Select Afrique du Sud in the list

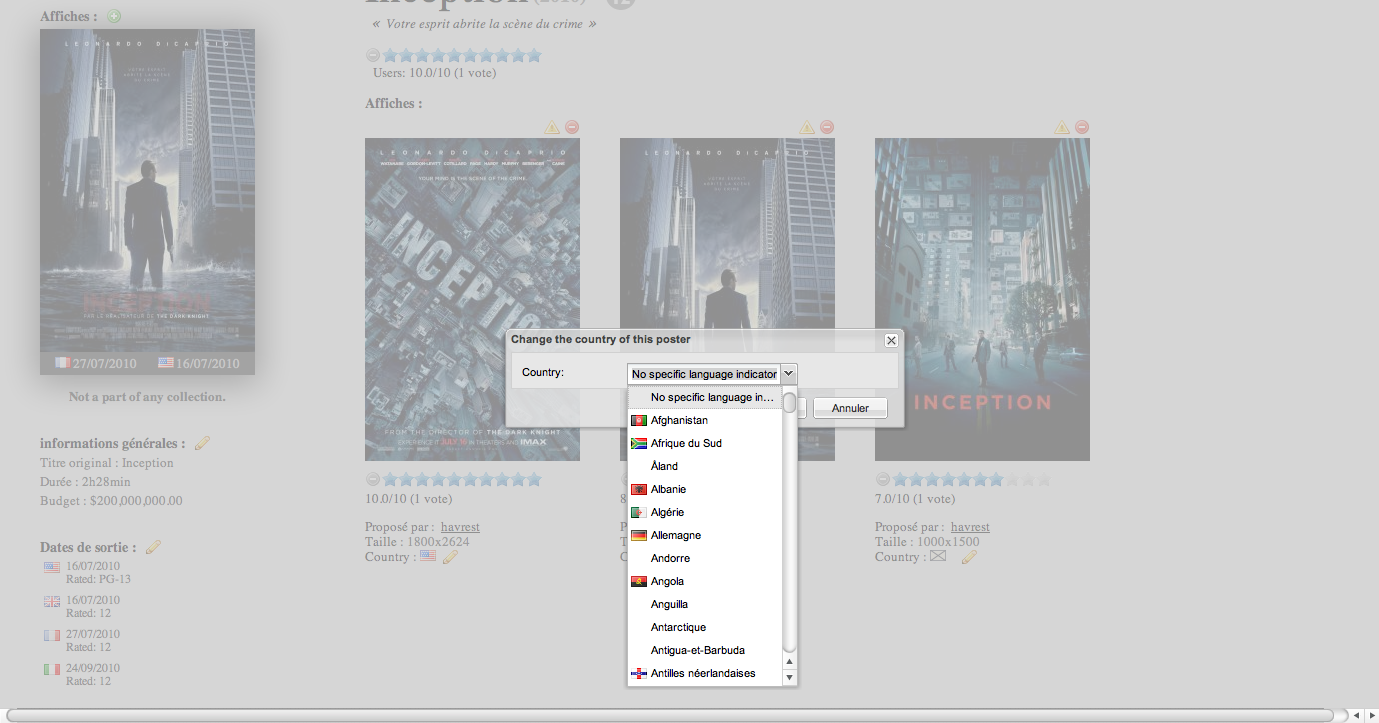(x=704, y=443)
